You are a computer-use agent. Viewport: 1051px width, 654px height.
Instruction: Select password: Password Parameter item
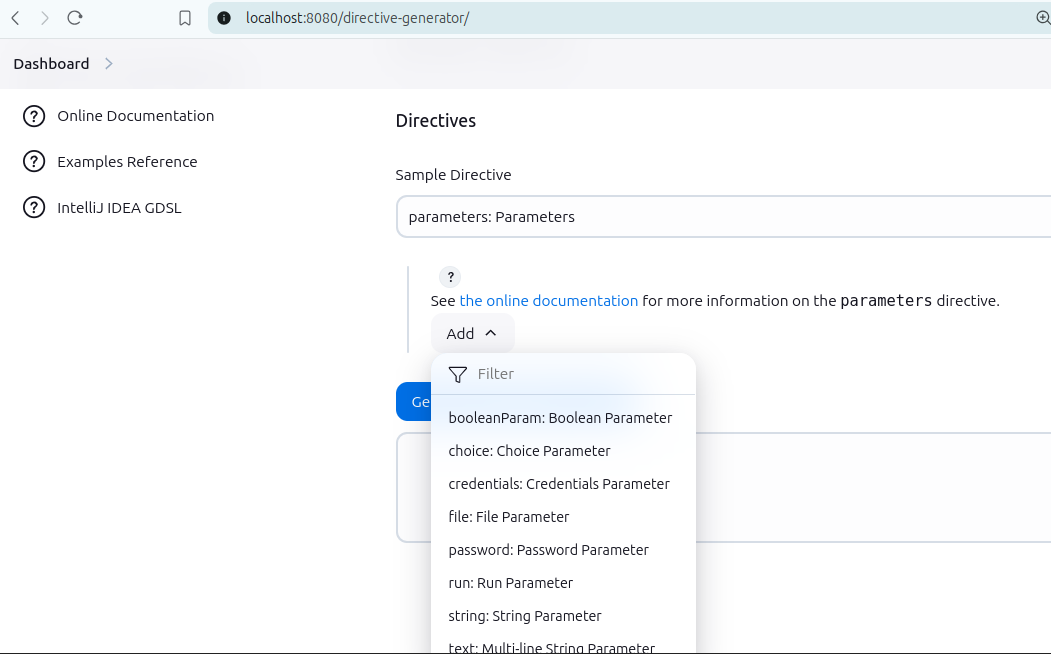pos(548,550)
